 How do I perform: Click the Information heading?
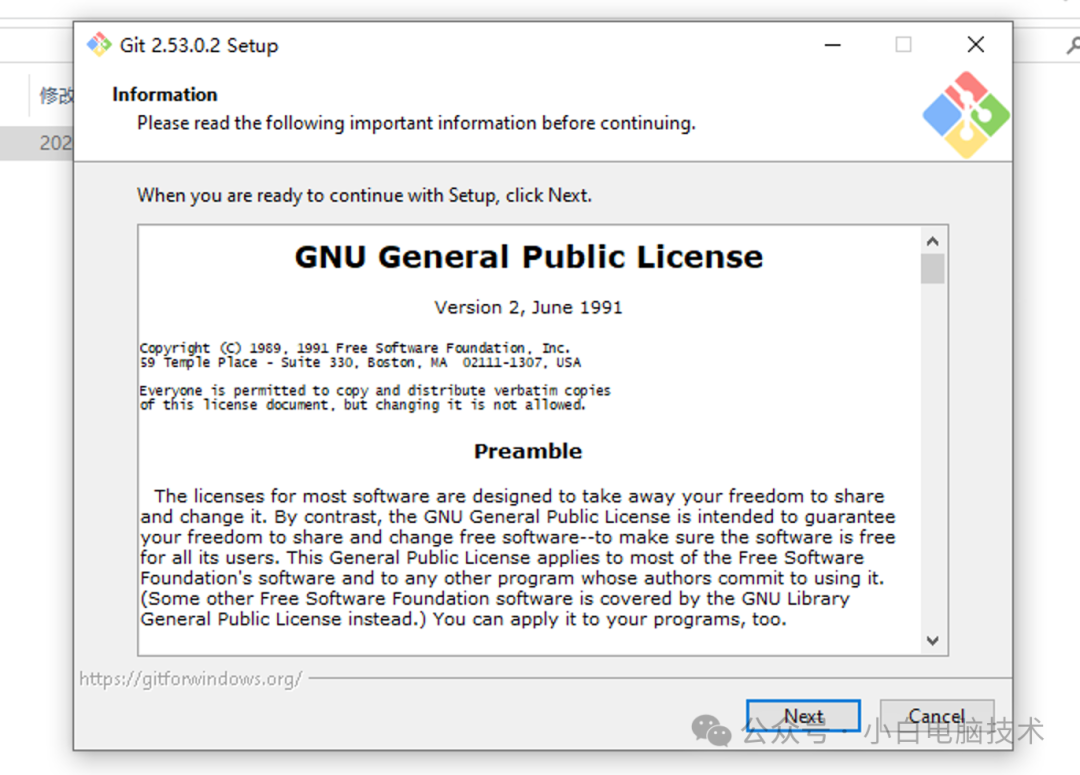[165, 94]
